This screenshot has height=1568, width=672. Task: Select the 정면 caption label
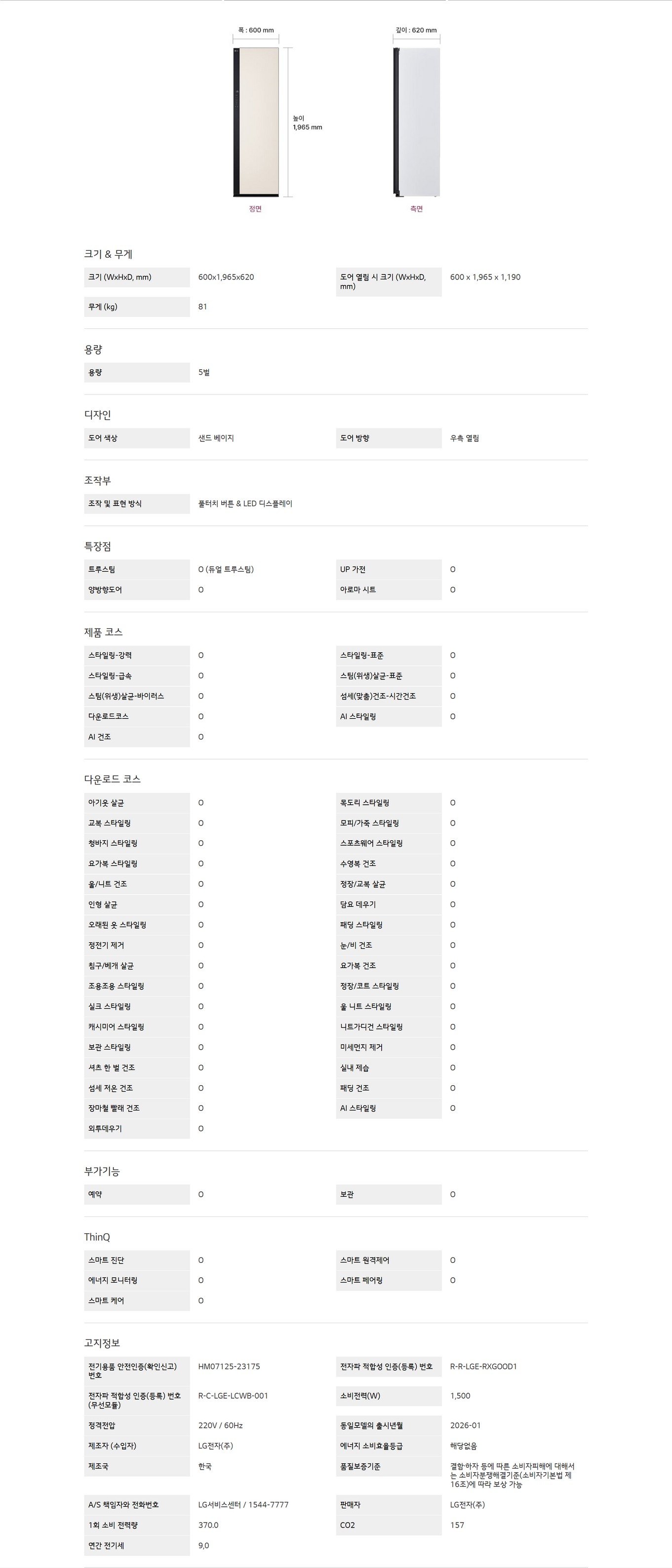(255, 209)
